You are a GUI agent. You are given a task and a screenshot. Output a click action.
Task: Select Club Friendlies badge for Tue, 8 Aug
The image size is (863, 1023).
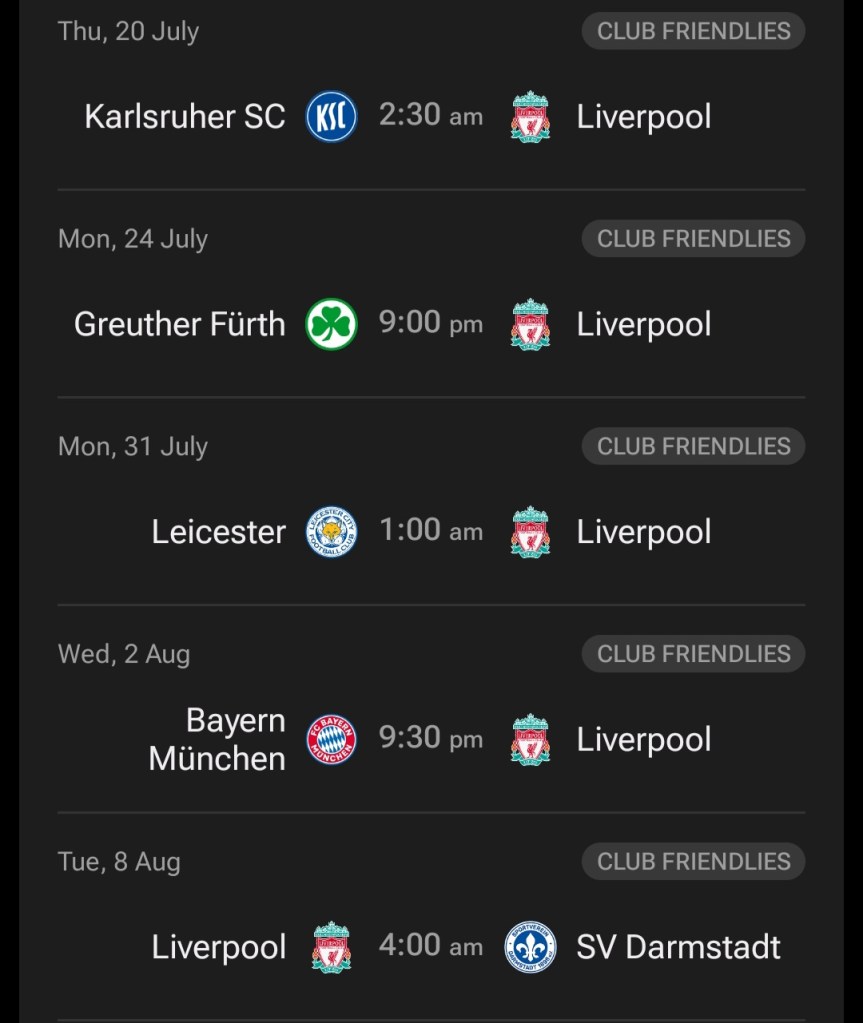[693, 861]
